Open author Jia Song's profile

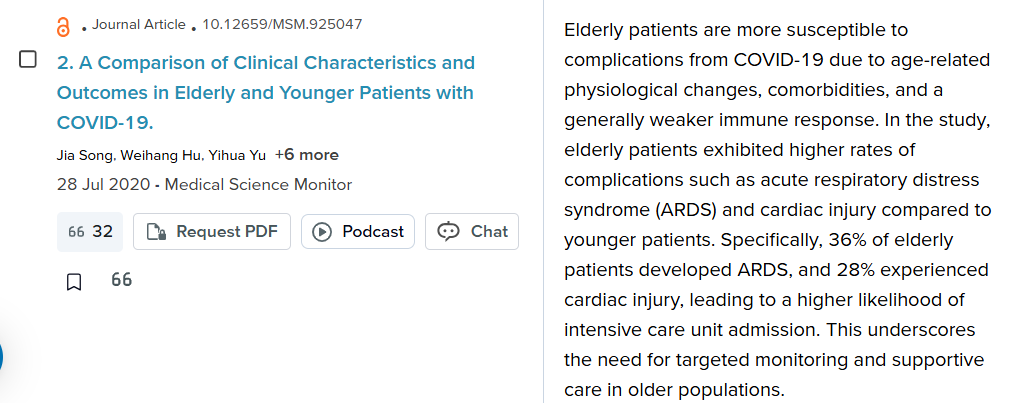85,156
